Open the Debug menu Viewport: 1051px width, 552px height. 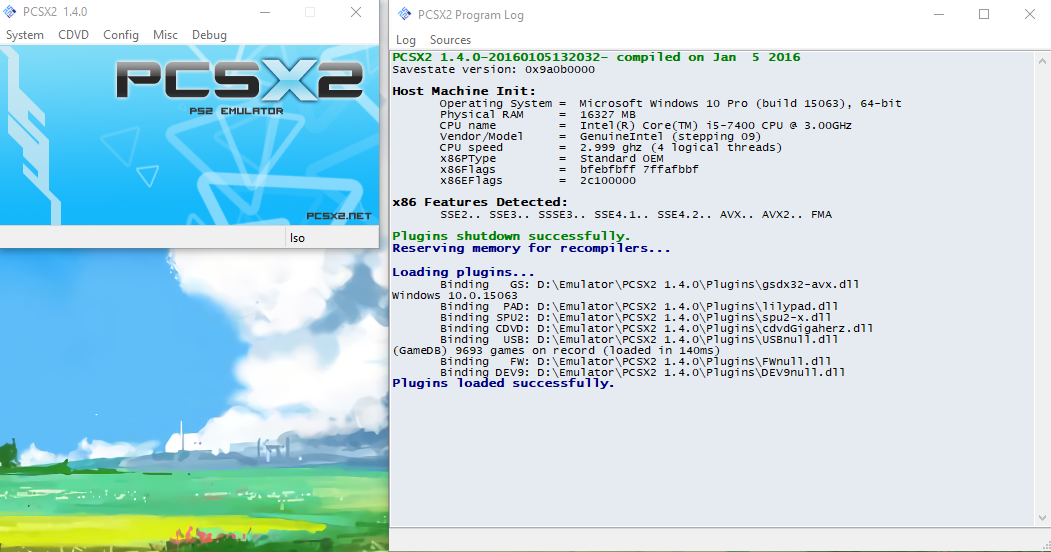pos(209,35)
